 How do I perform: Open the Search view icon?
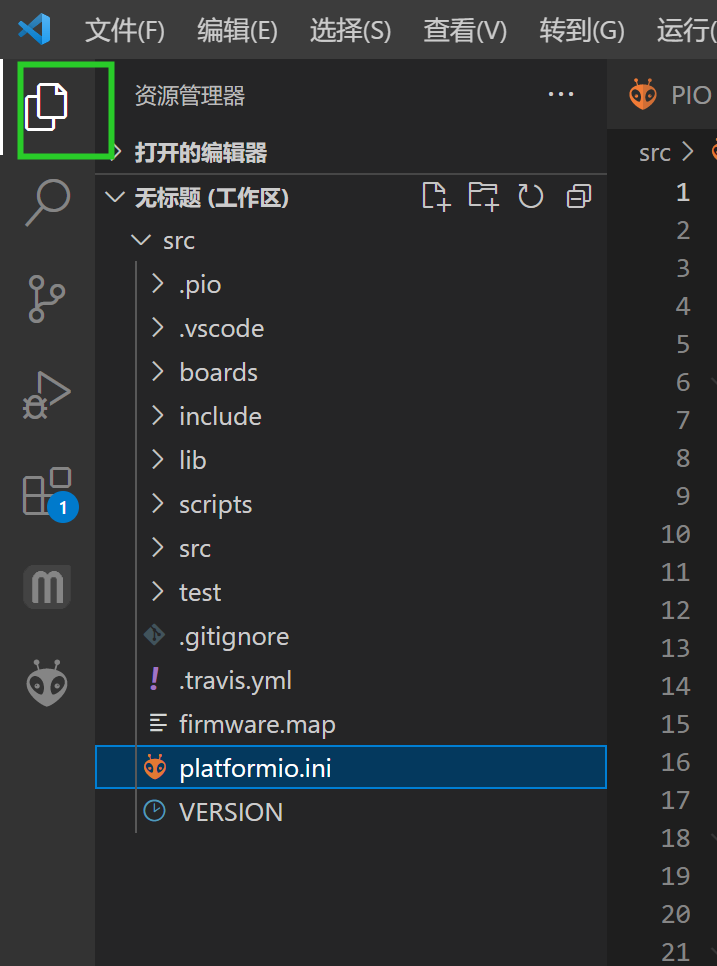[47, 202]
